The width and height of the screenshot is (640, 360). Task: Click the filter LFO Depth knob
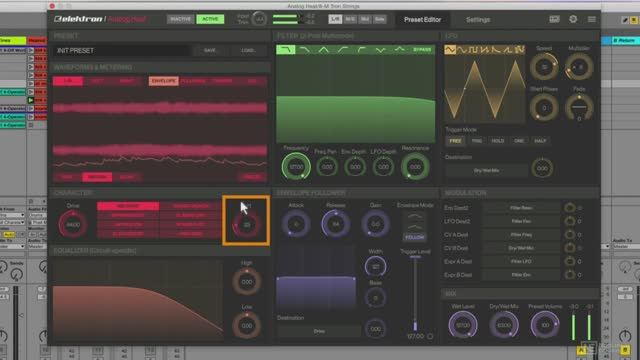(x=383, y=167)
